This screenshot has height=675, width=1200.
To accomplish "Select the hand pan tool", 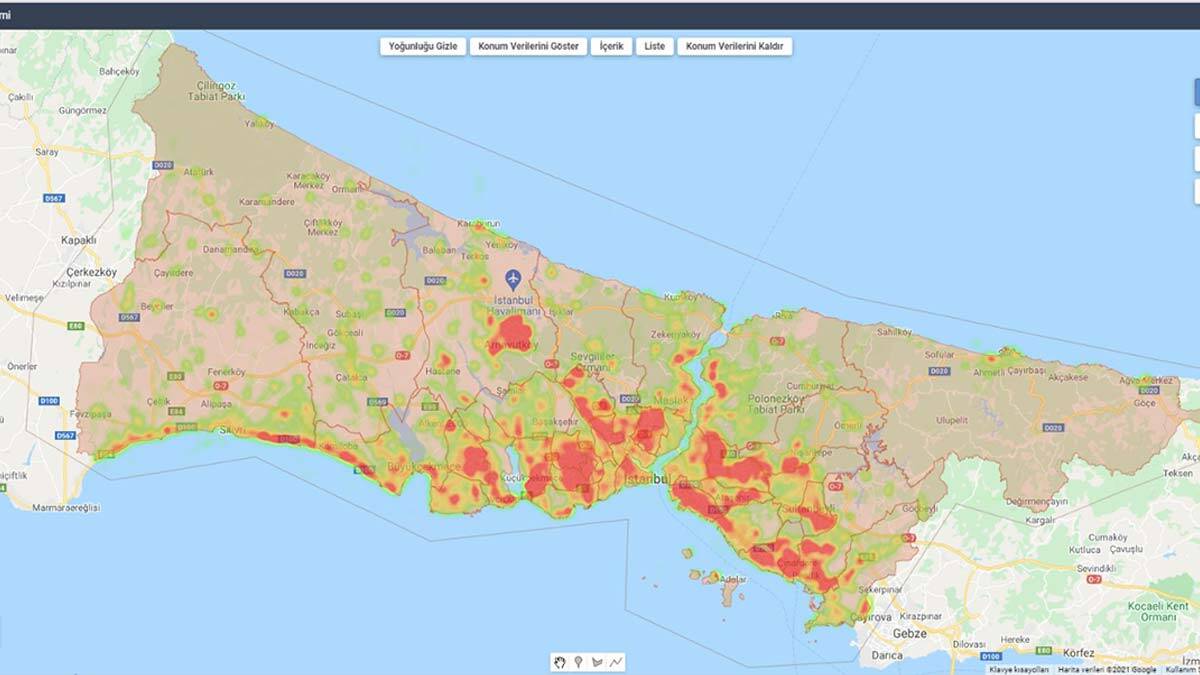I will (x=561, y=662).
